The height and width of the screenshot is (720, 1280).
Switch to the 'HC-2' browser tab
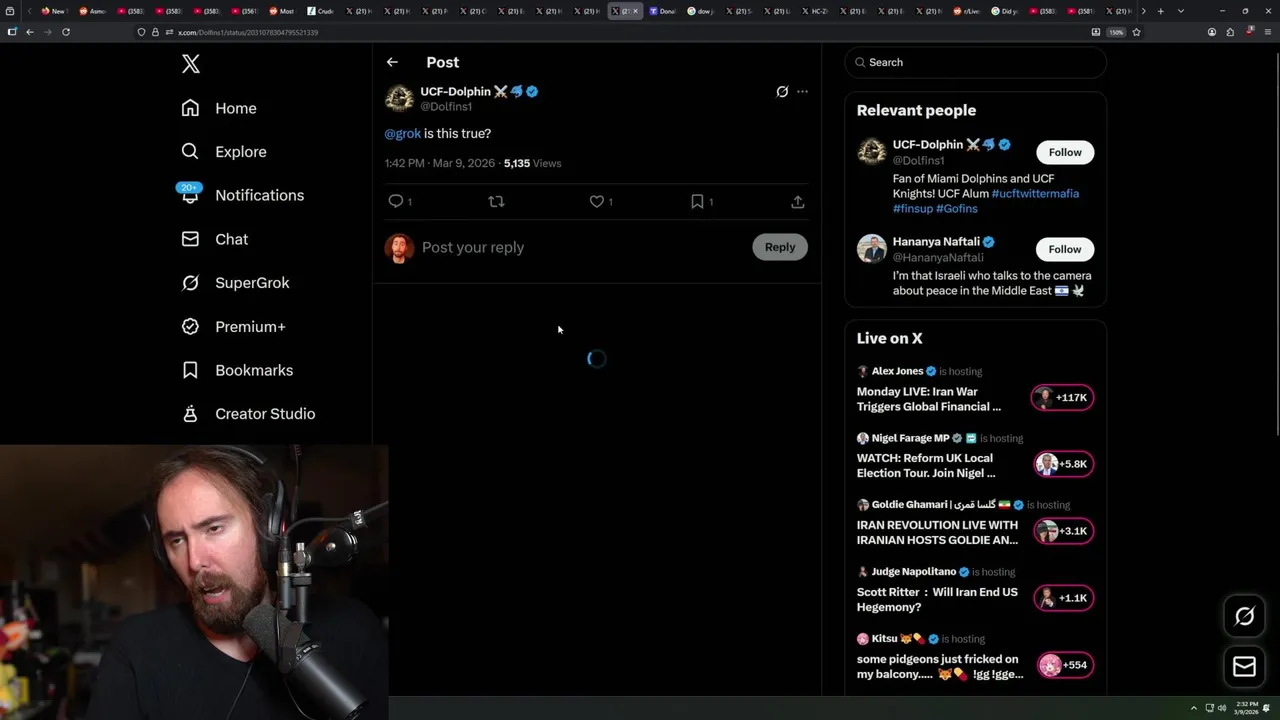tap(816, 11)
